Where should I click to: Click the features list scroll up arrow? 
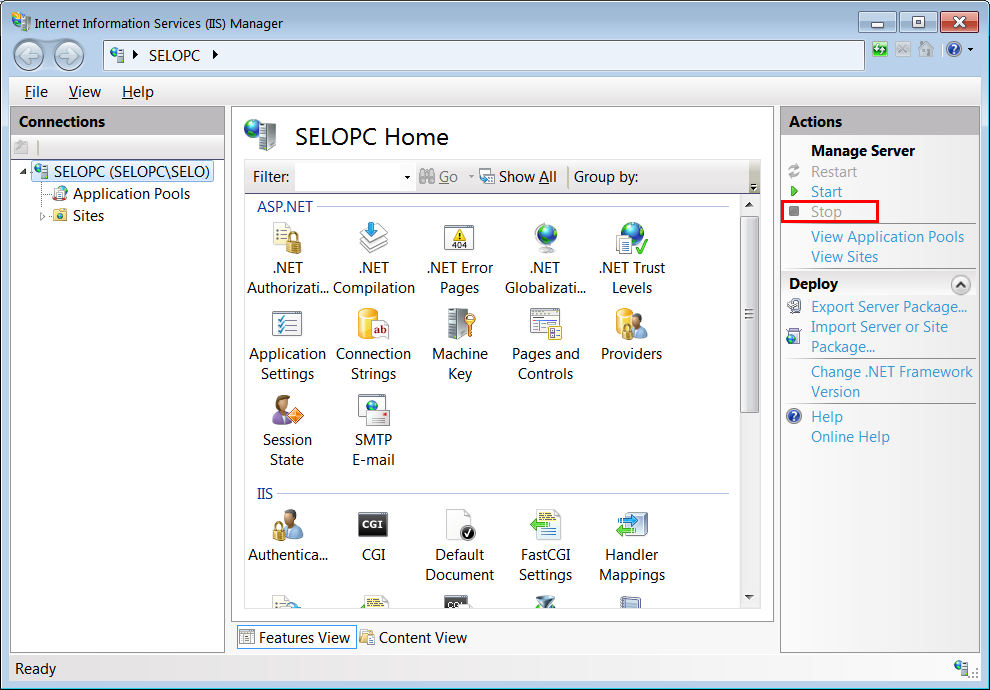[749, 205]
